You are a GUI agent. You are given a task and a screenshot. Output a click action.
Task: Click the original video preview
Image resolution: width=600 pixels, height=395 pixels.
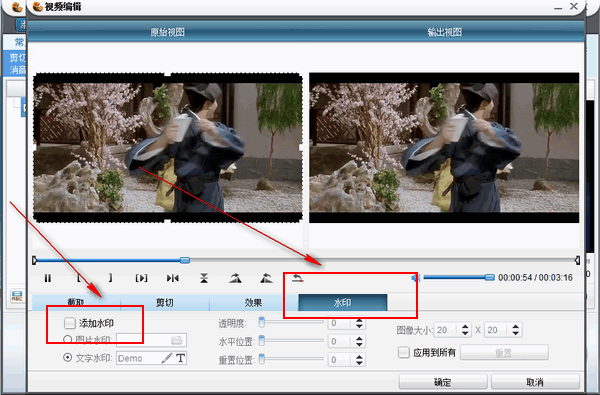(168, 147)
